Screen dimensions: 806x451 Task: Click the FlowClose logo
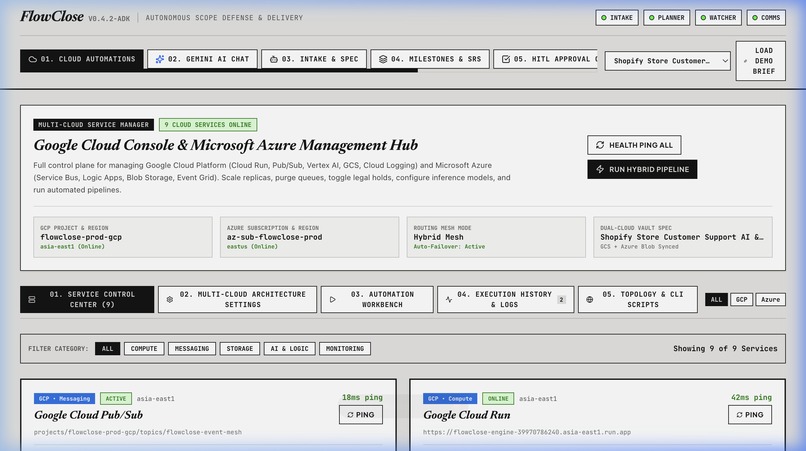click(x=52, y=16)
